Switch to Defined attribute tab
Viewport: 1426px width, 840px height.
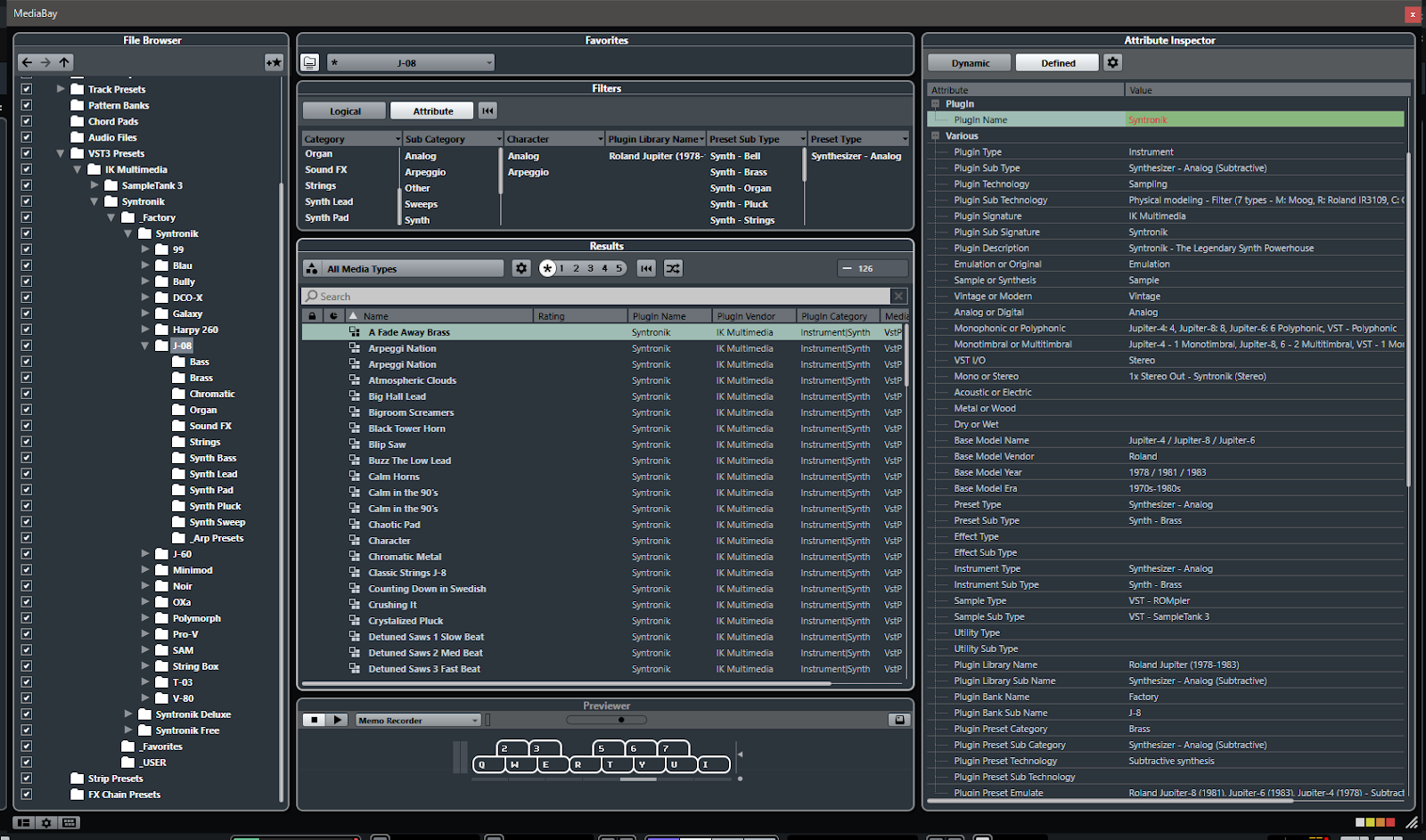tap(1058, 62)
